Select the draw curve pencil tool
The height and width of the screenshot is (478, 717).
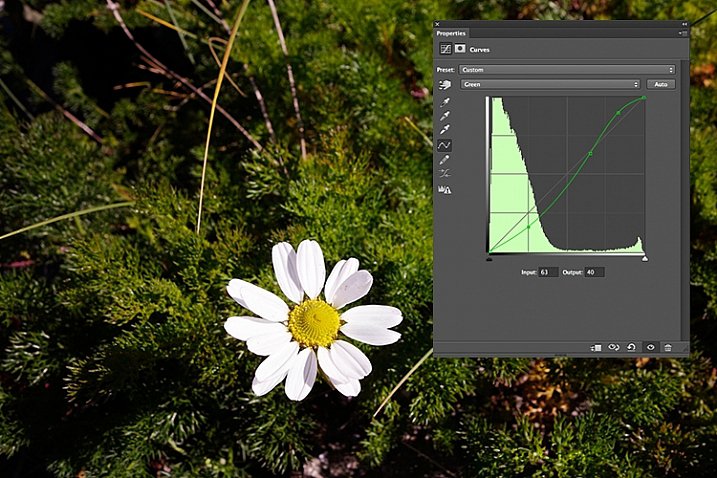tap(445, 159)
